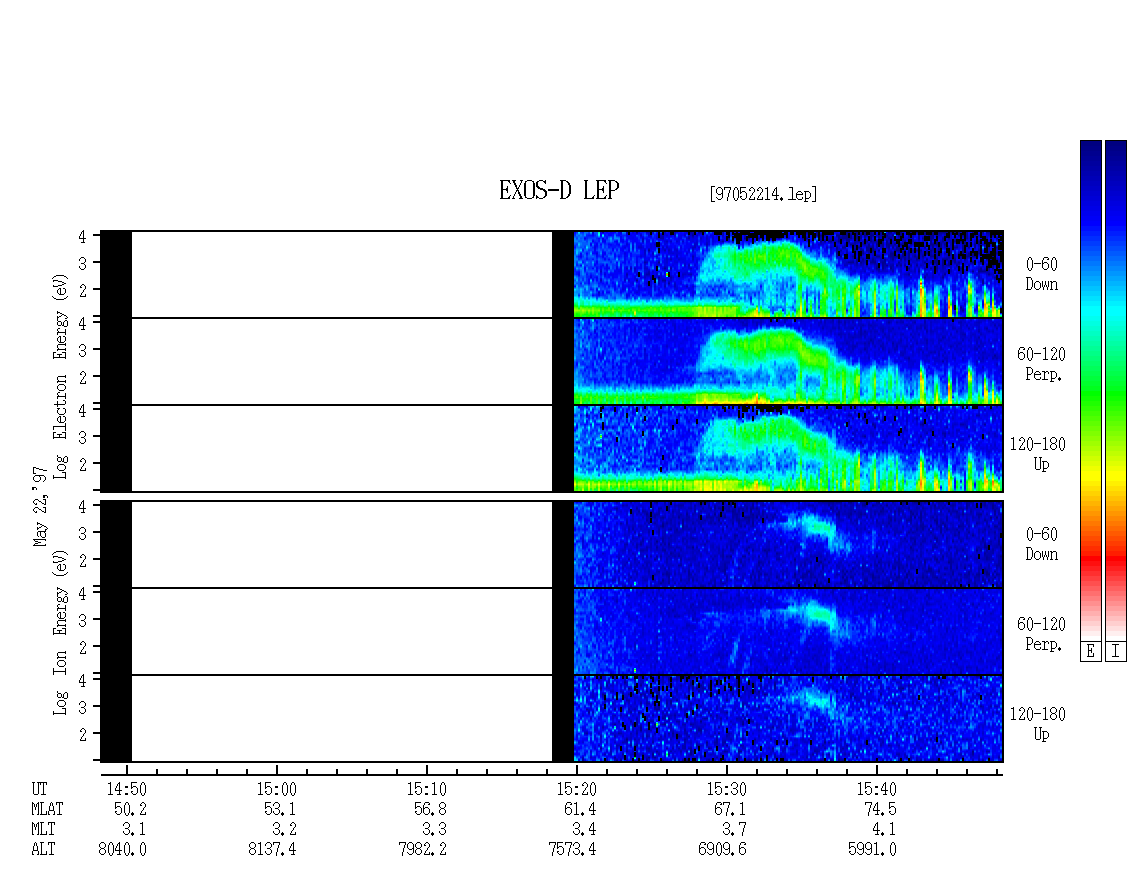Screen dimensions: 1130x875
Task: Click the ion color scale bar above I
Action: [x=1116, y=389]
